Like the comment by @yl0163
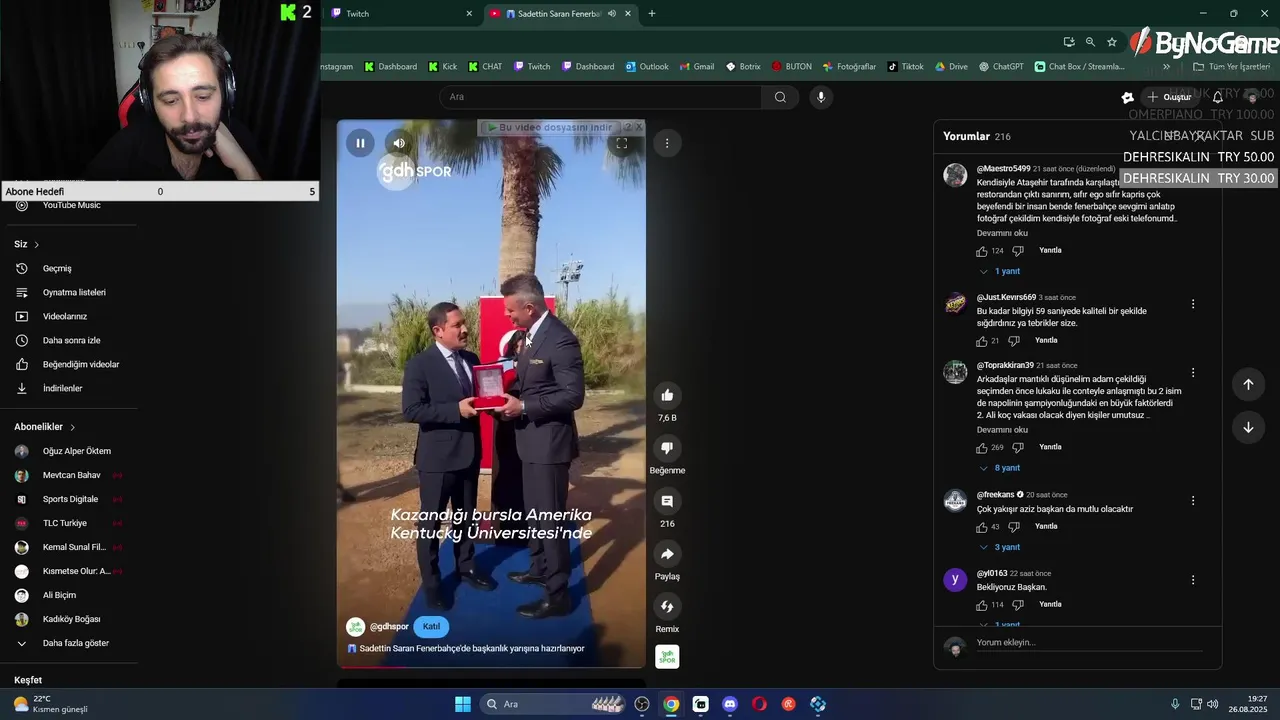 click(x=982, y=605)
